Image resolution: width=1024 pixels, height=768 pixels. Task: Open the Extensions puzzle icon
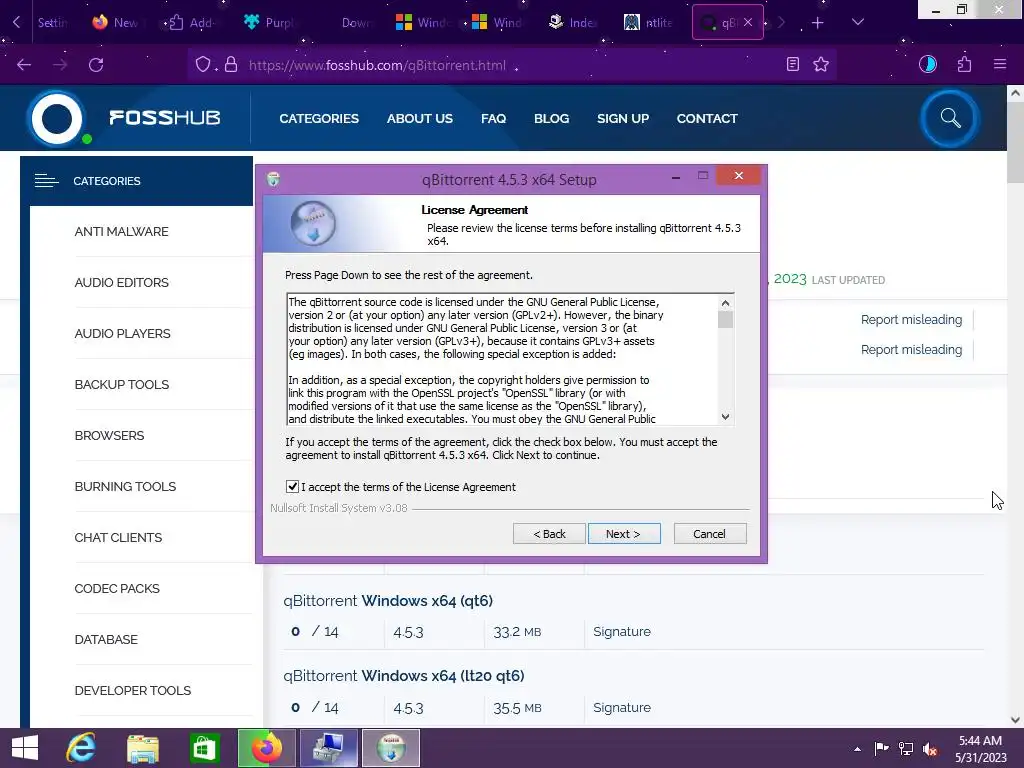(x=965, y=64)
